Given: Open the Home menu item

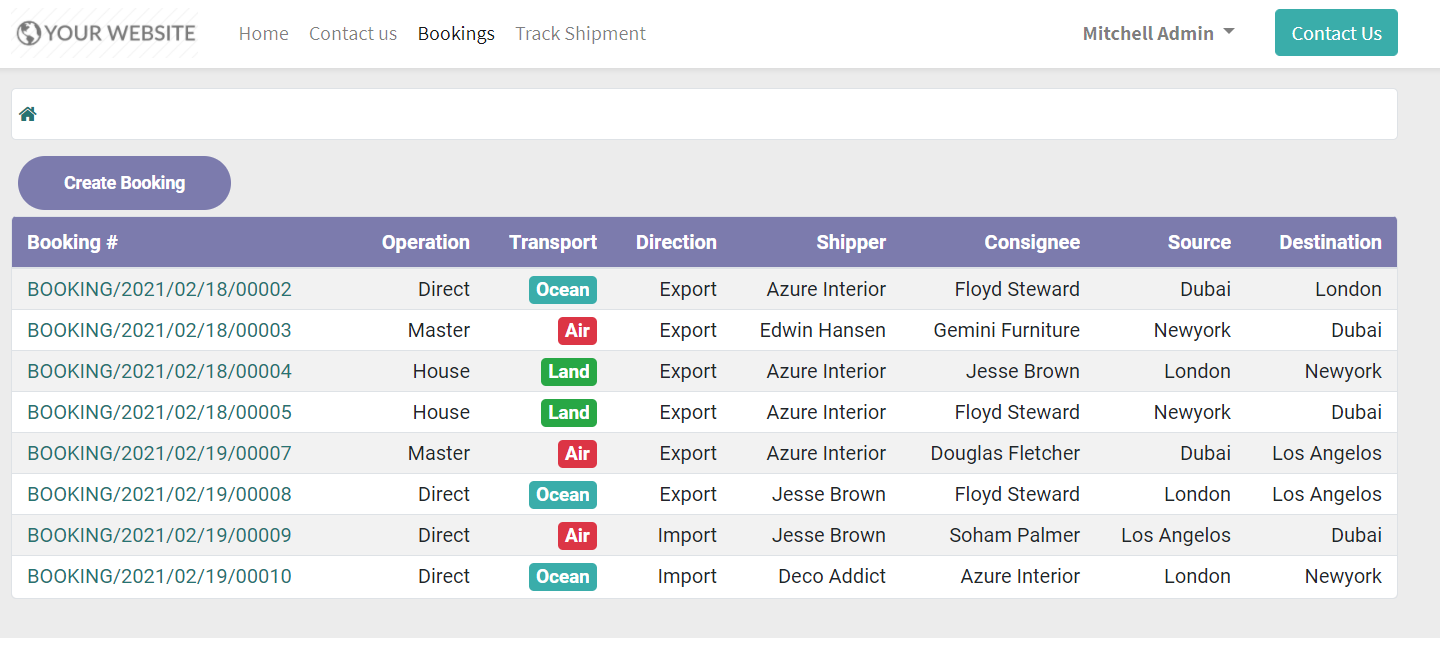Looking at the screenshot, I should coord(263,33).
